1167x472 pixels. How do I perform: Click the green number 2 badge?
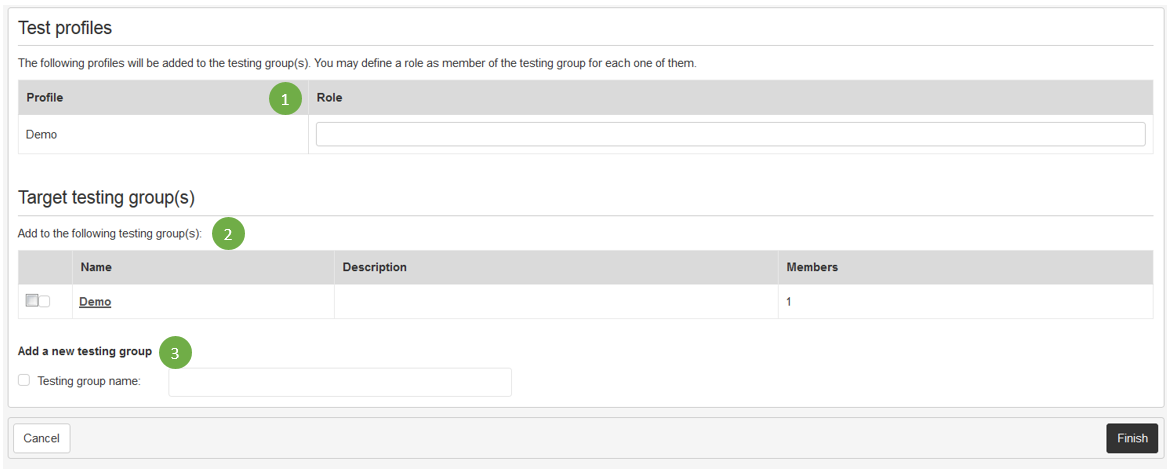[x=228, y=234]
